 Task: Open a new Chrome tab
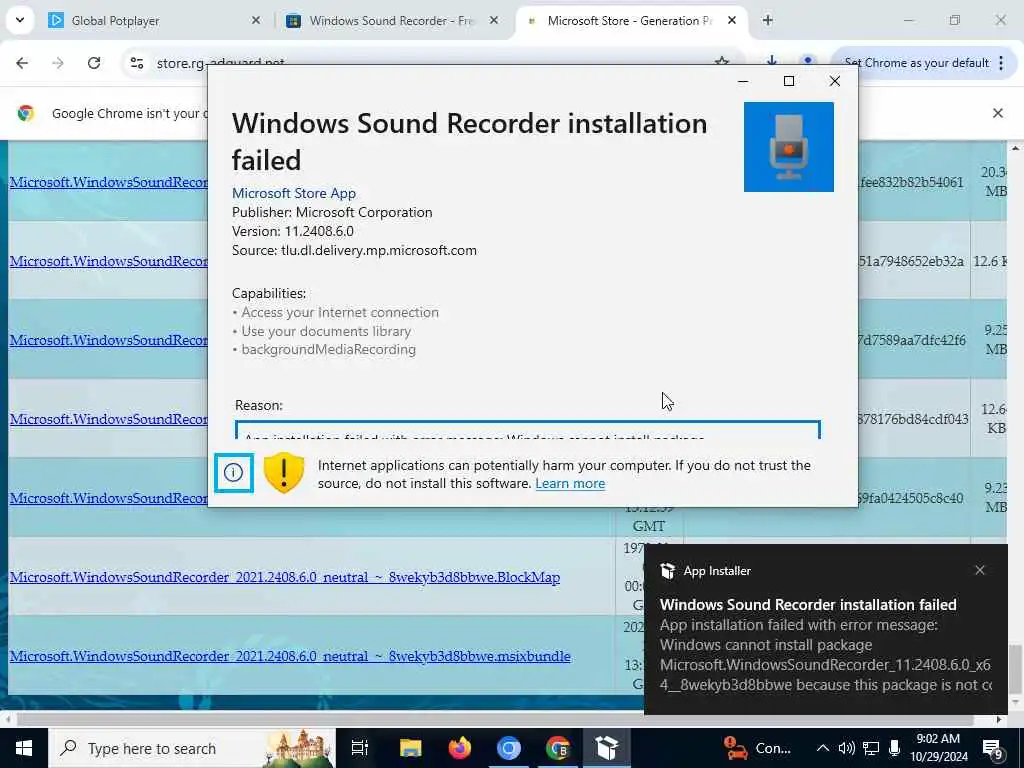(x=767, y=21)
